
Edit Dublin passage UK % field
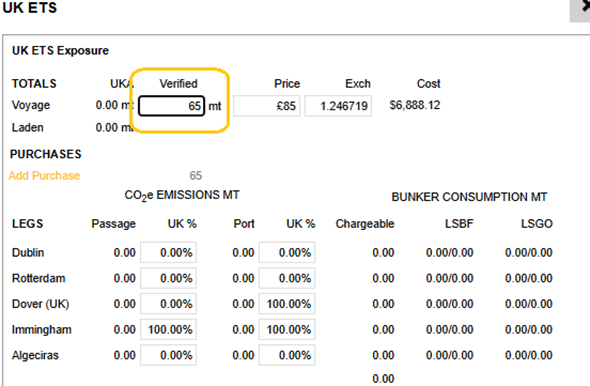pyautogui.click(x=169, y=252)
